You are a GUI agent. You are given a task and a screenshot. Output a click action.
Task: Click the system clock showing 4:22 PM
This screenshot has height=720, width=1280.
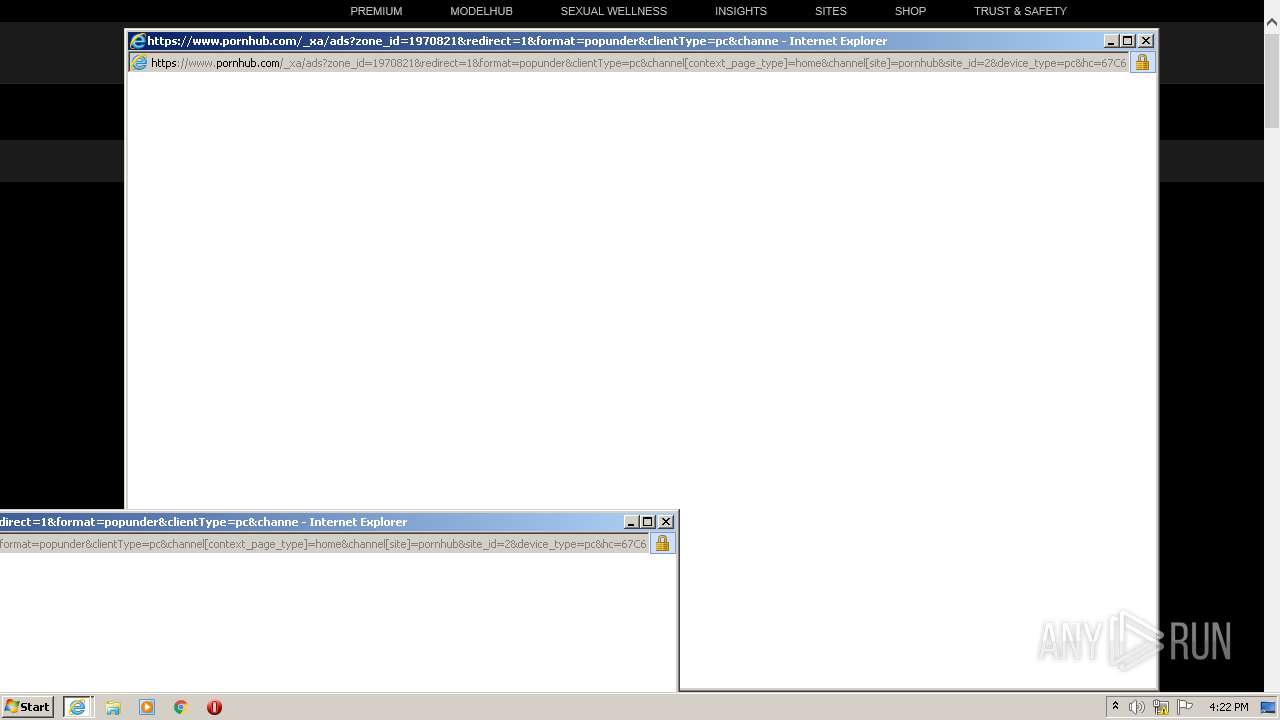tap(1228, 707)
